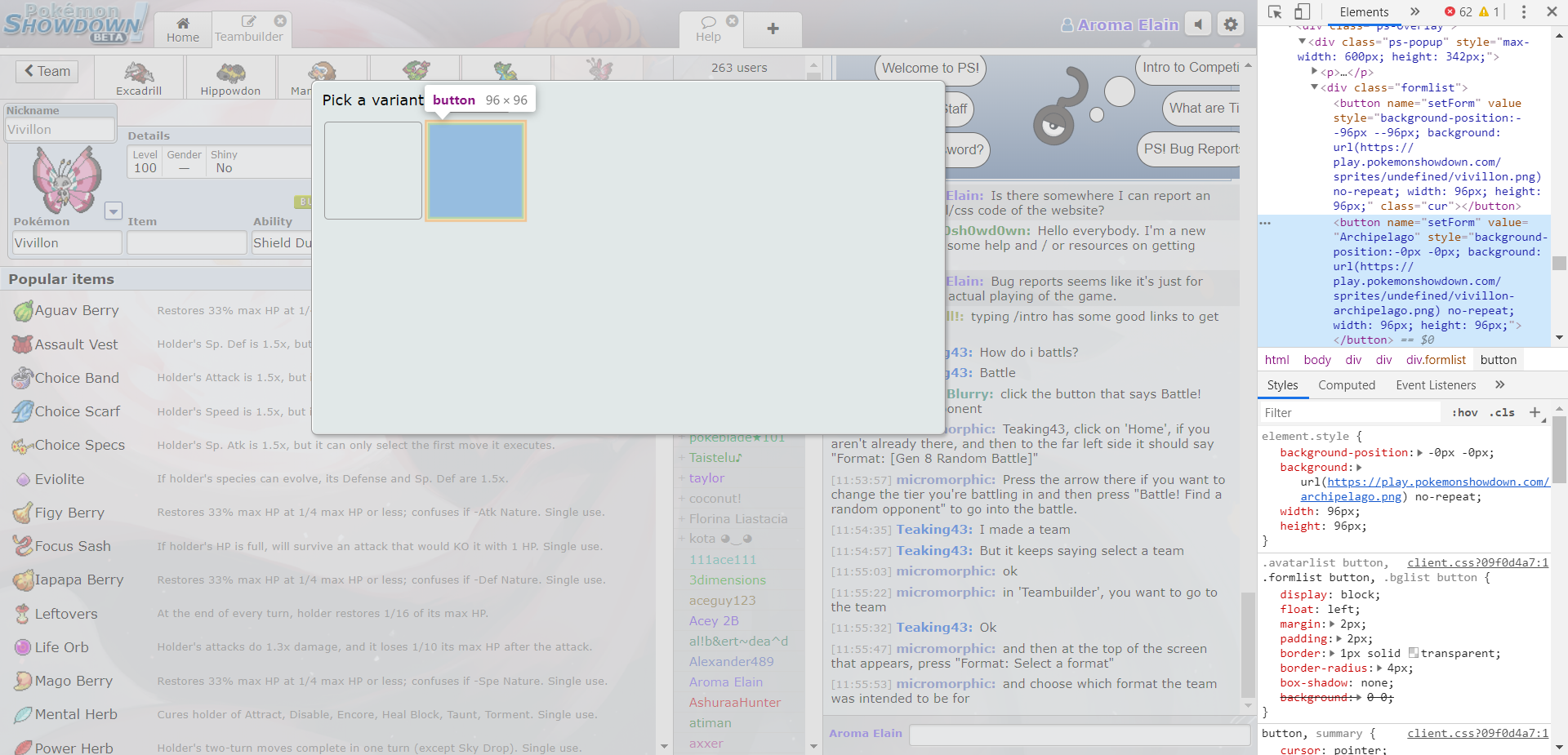Open the Help room tab
This screenshot has width=1568, height=755.
[709, 29]
